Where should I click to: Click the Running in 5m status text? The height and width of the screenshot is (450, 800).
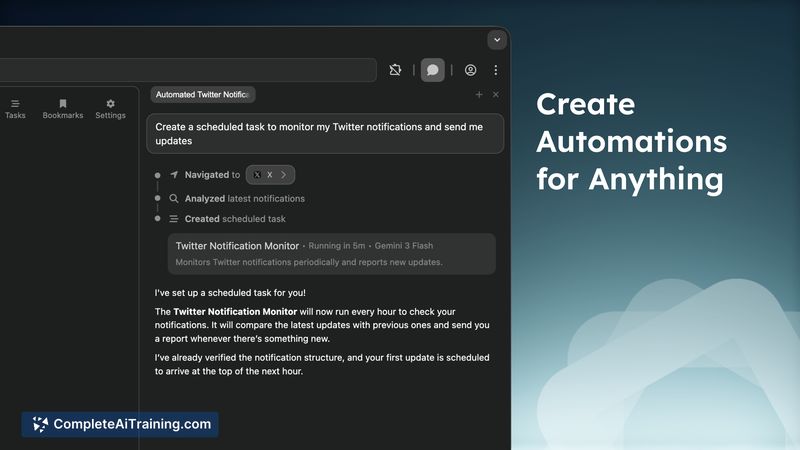tap(337, 245)
